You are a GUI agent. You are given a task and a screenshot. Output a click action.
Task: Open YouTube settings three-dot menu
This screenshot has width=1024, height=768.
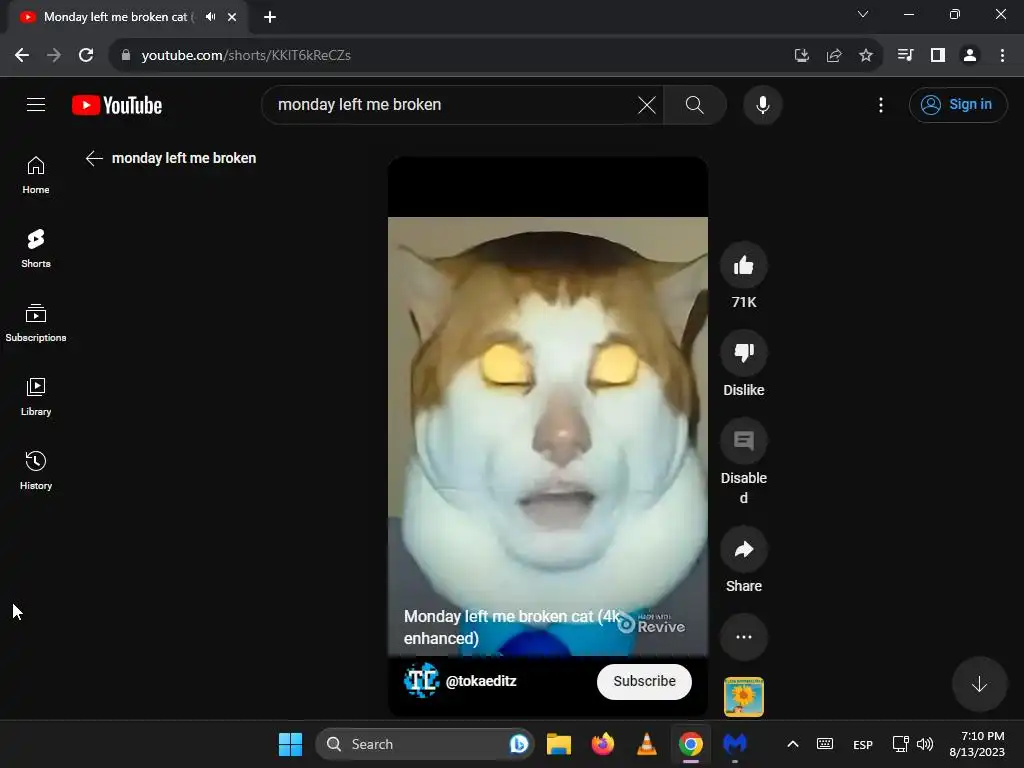click(881, 104)
